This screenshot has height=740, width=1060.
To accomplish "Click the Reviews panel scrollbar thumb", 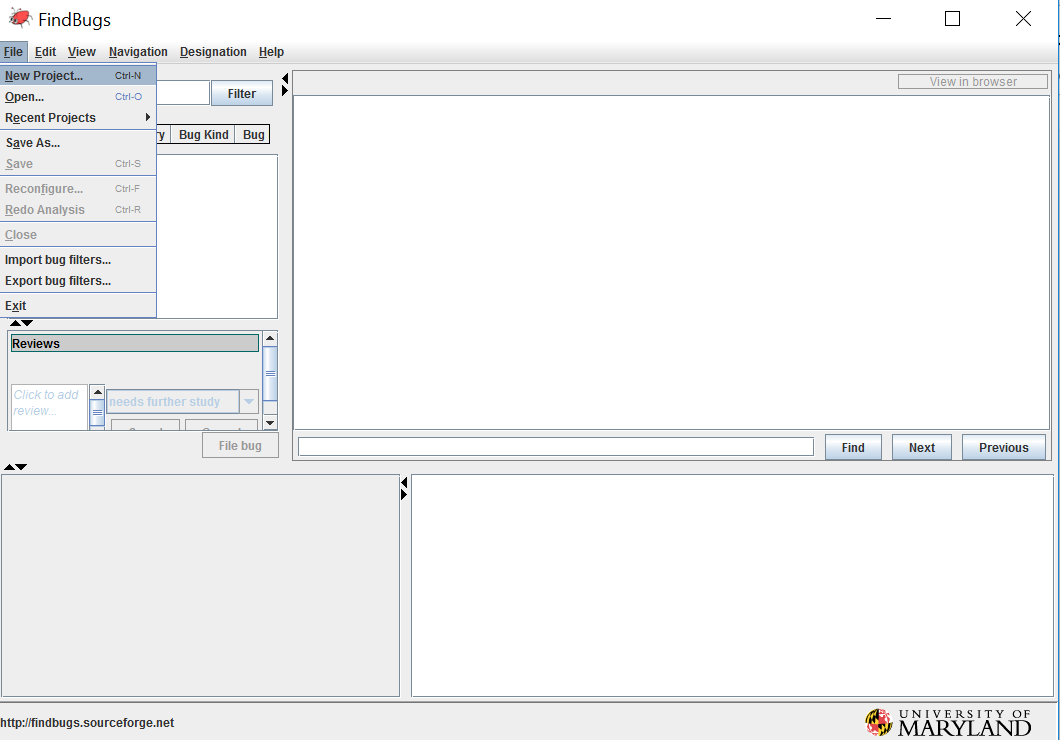I will pyautogui.click(x=270, y=374).
